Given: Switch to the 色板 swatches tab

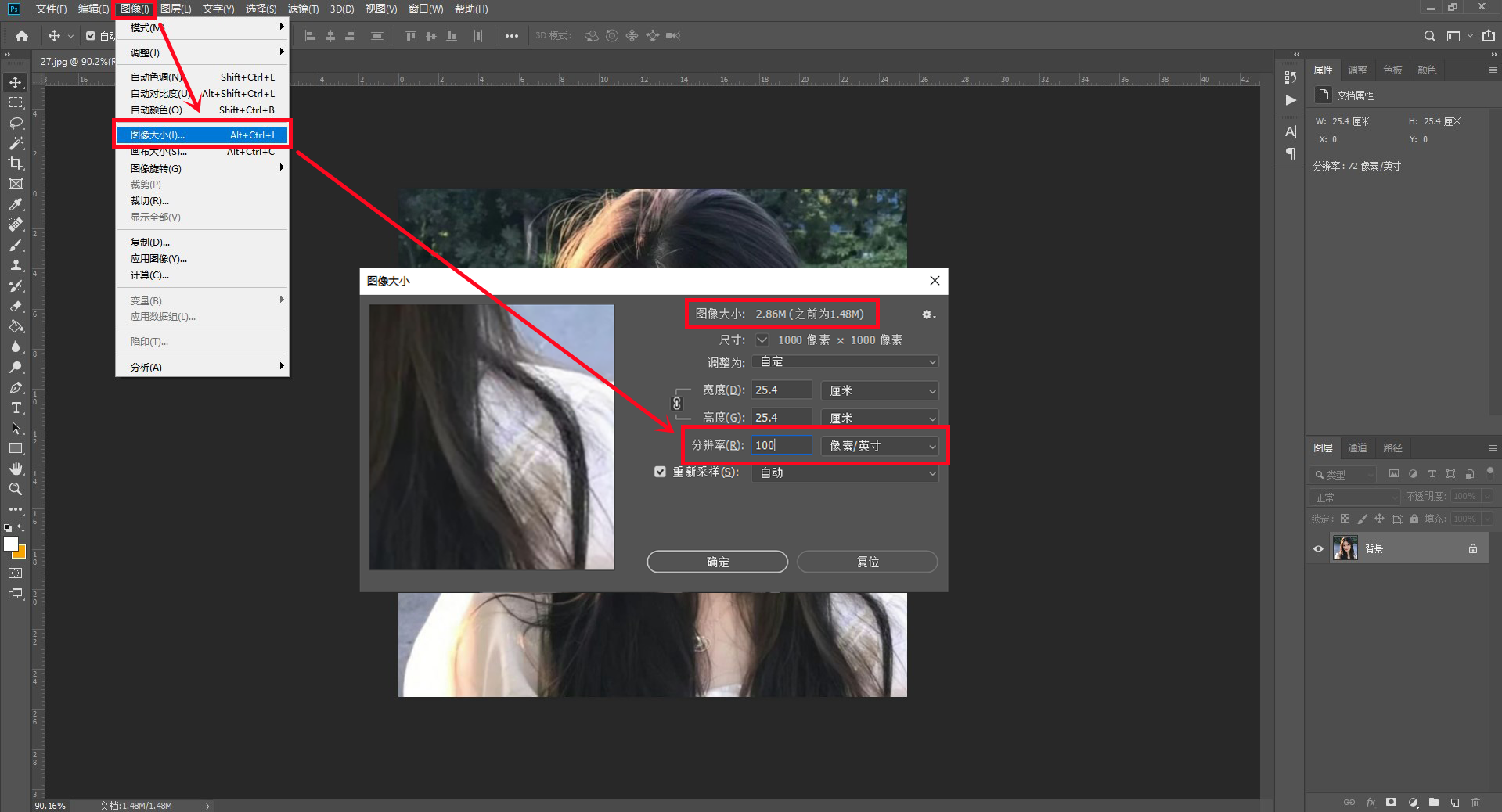Looking at the screenshot, I should (x=1392, y=70).
